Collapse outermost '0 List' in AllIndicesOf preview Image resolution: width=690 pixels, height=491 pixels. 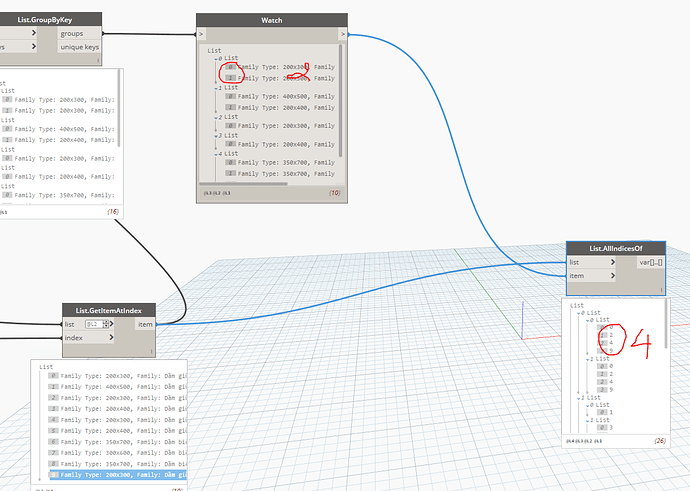click(579, 313)
